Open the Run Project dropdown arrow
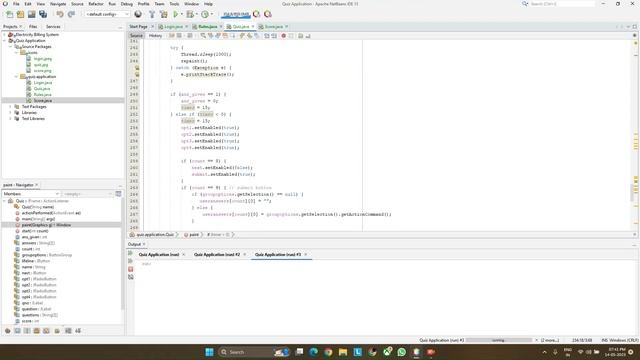 pos(182,14)
